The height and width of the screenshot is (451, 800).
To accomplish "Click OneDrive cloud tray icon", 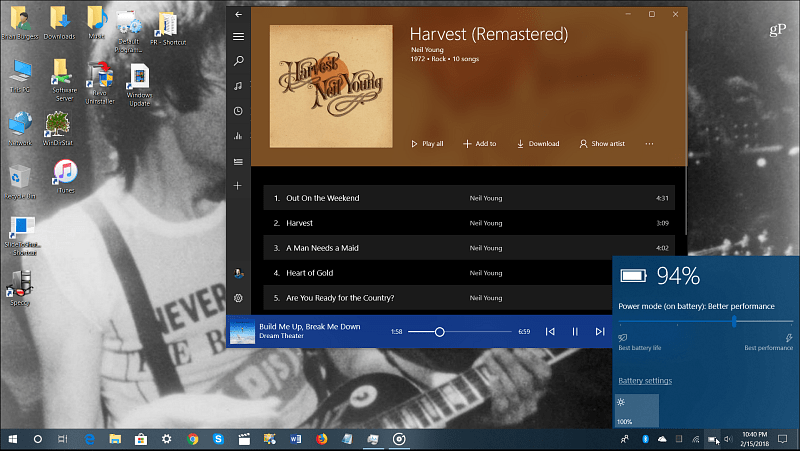I will (662, 439).
